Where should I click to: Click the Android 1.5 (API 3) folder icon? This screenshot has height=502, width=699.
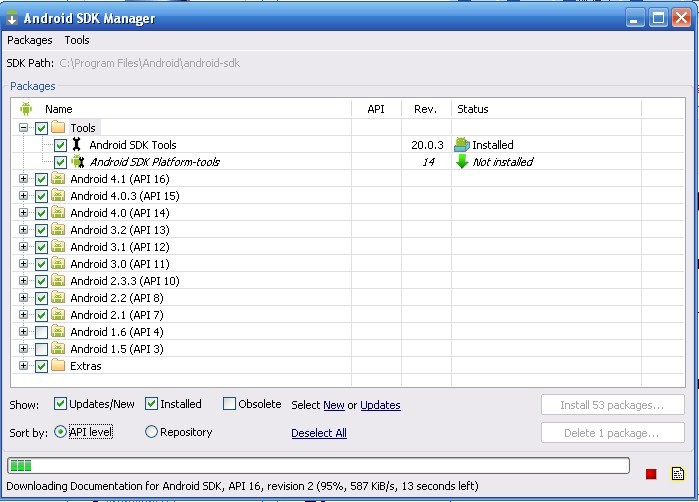click(x=58, y=348)
